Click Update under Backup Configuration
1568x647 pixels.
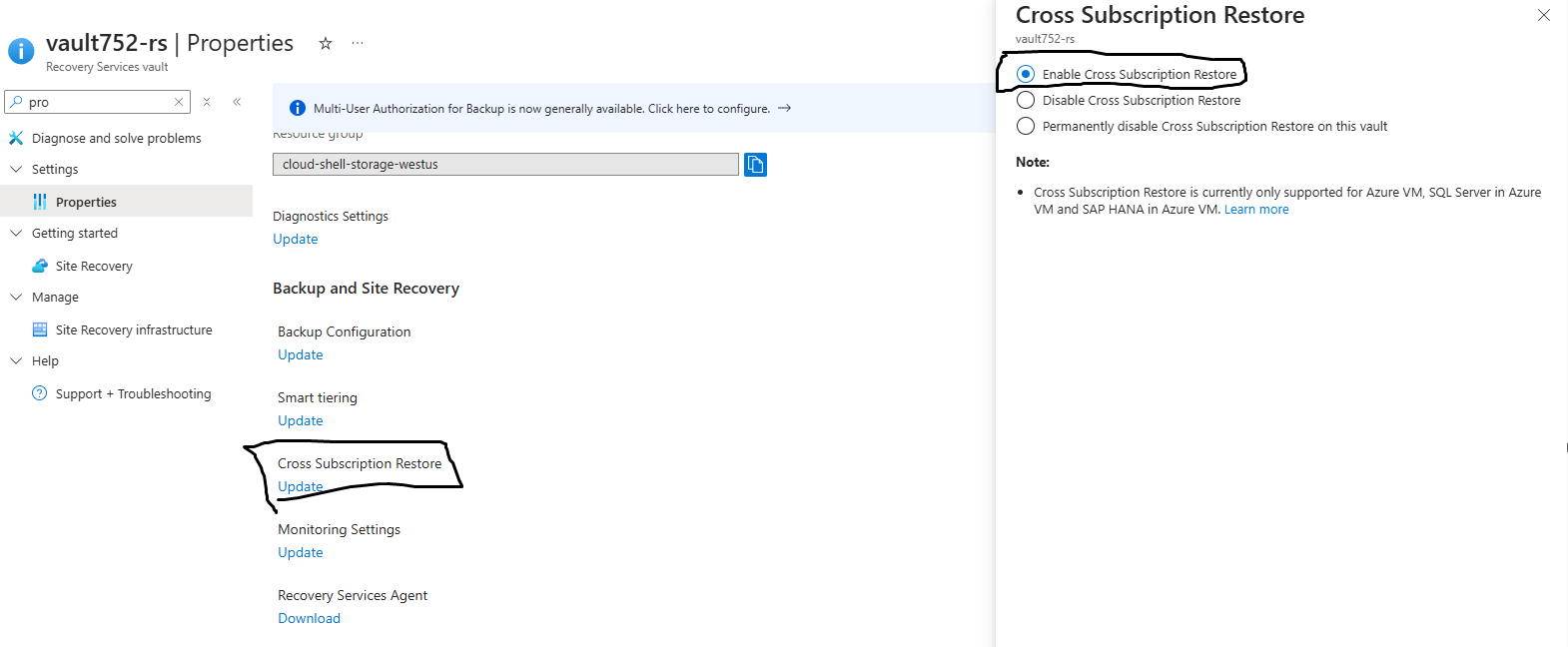(x=301, y=354)
